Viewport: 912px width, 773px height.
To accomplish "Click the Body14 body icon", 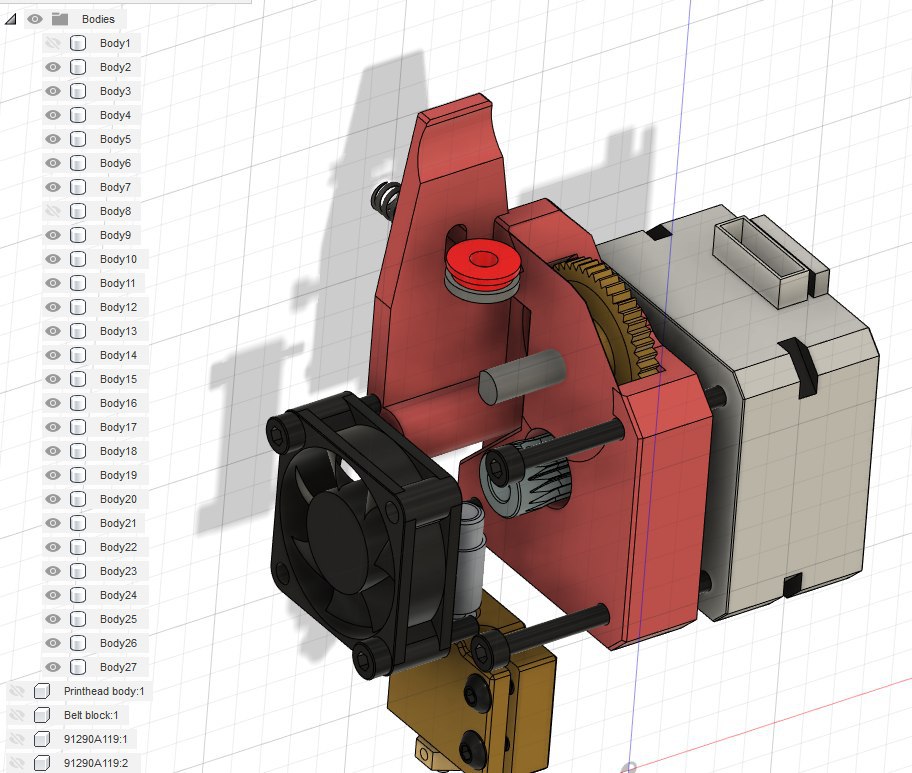I will click(78, 355).
